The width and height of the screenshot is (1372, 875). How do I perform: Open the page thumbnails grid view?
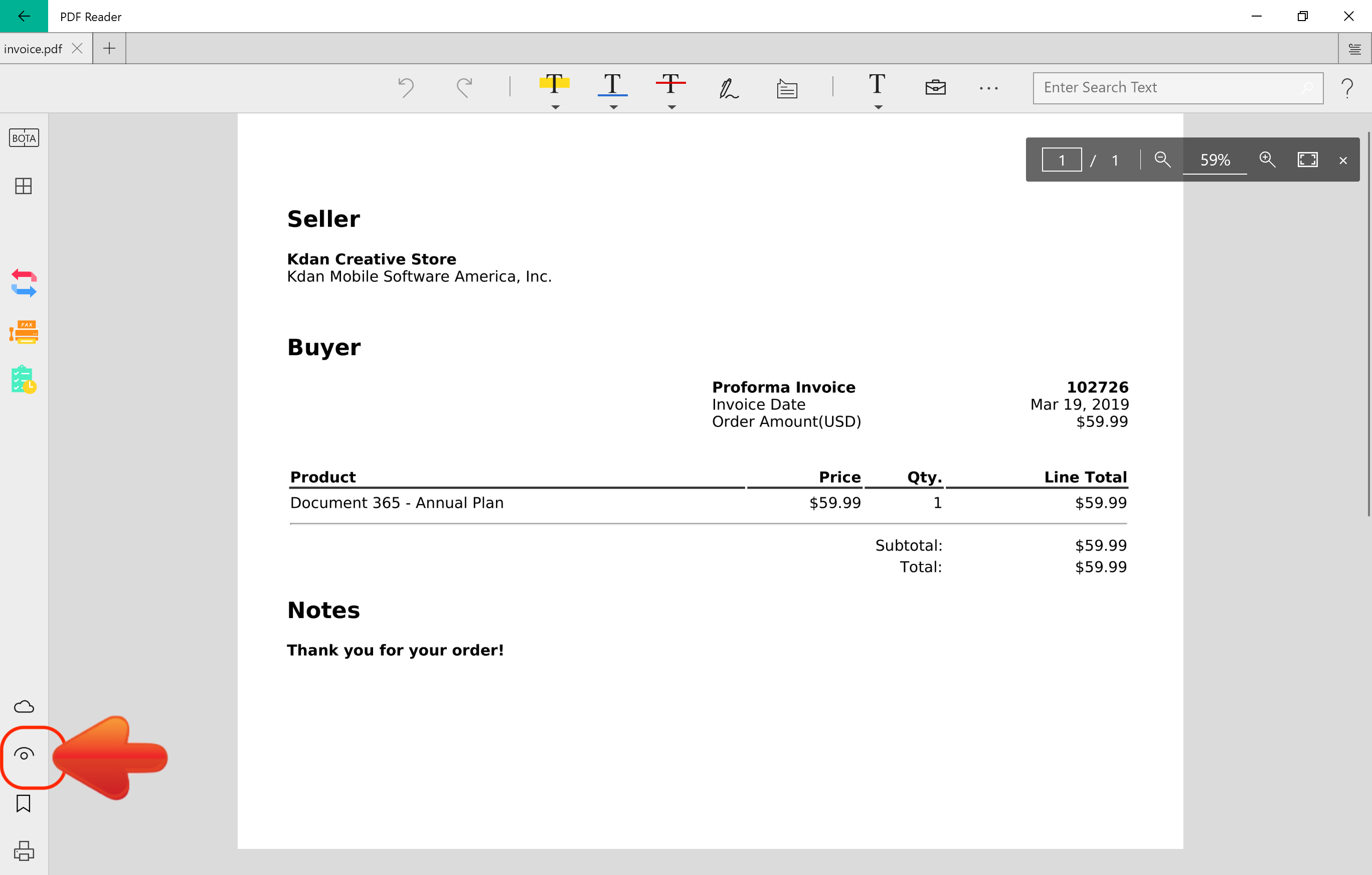[24, 186]
